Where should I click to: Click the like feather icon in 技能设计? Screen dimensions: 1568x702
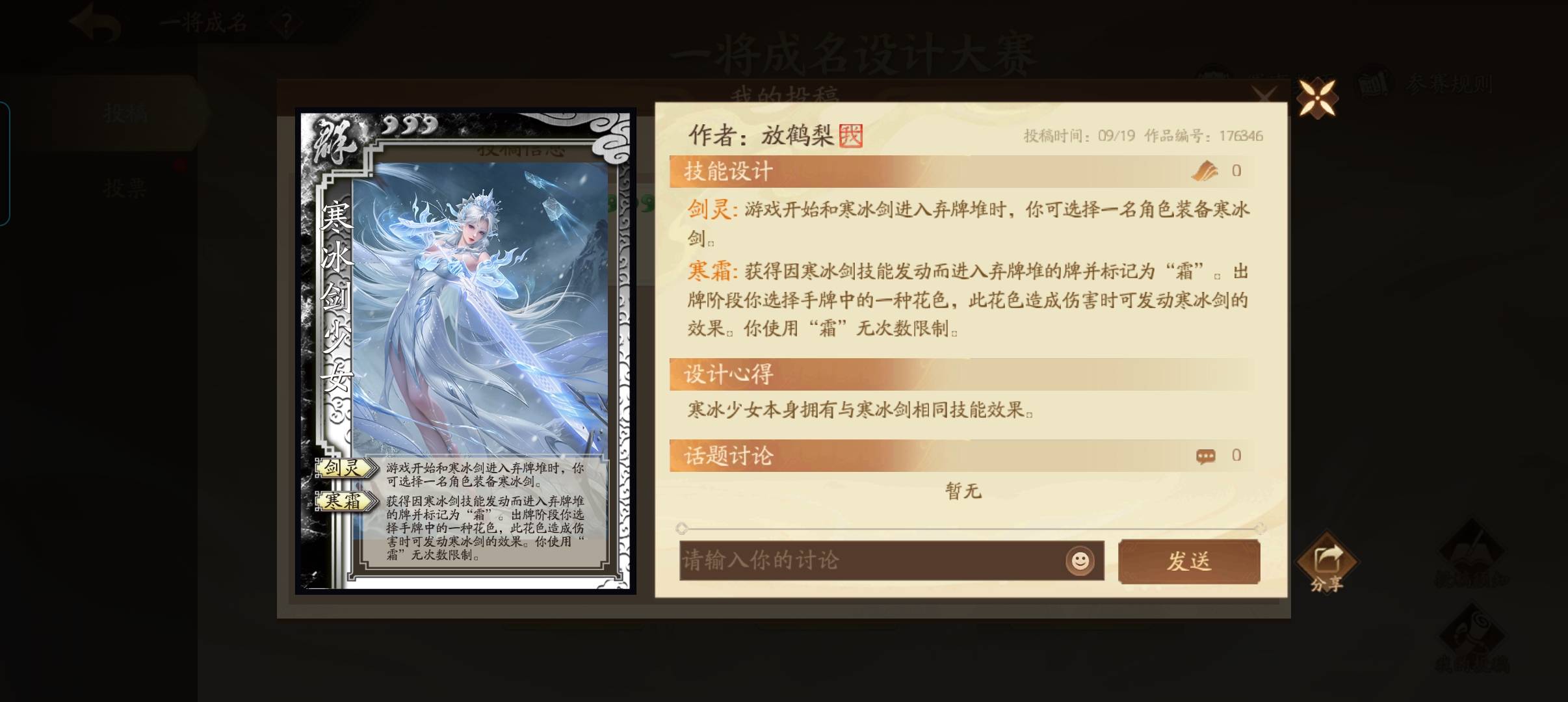pyautogui.click(x=1205, y=171)
